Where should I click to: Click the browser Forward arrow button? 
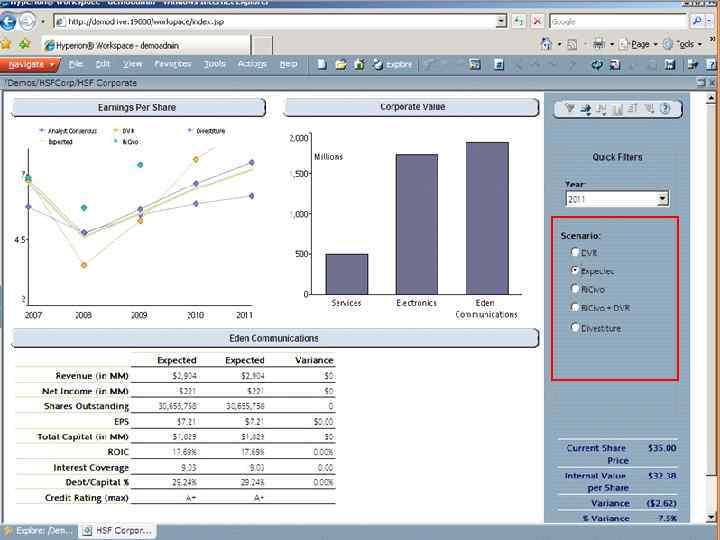pyautogui.click(x=27, y=22)
